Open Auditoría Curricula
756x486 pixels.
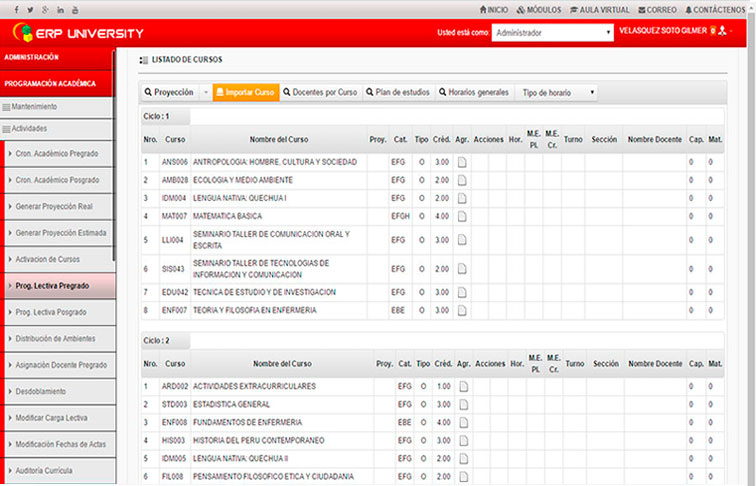(x=60, y=471)
